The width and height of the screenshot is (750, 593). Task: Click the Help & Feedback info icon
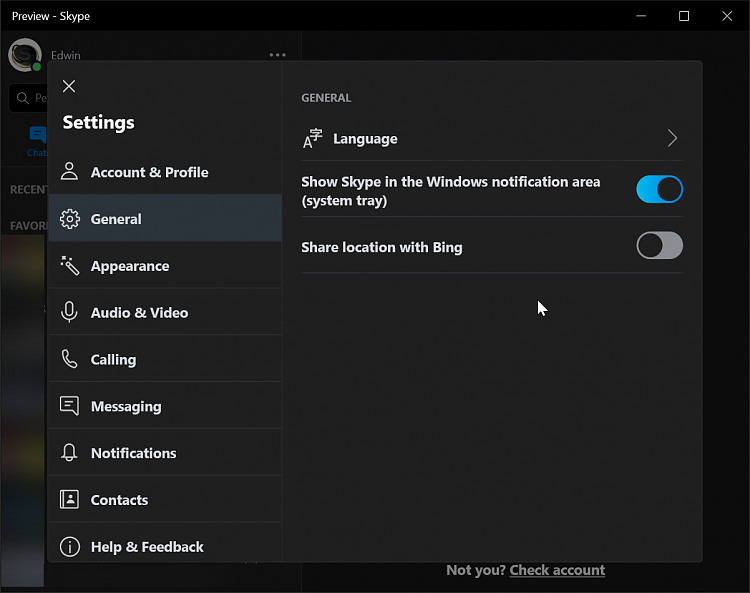tap(70, 546)
